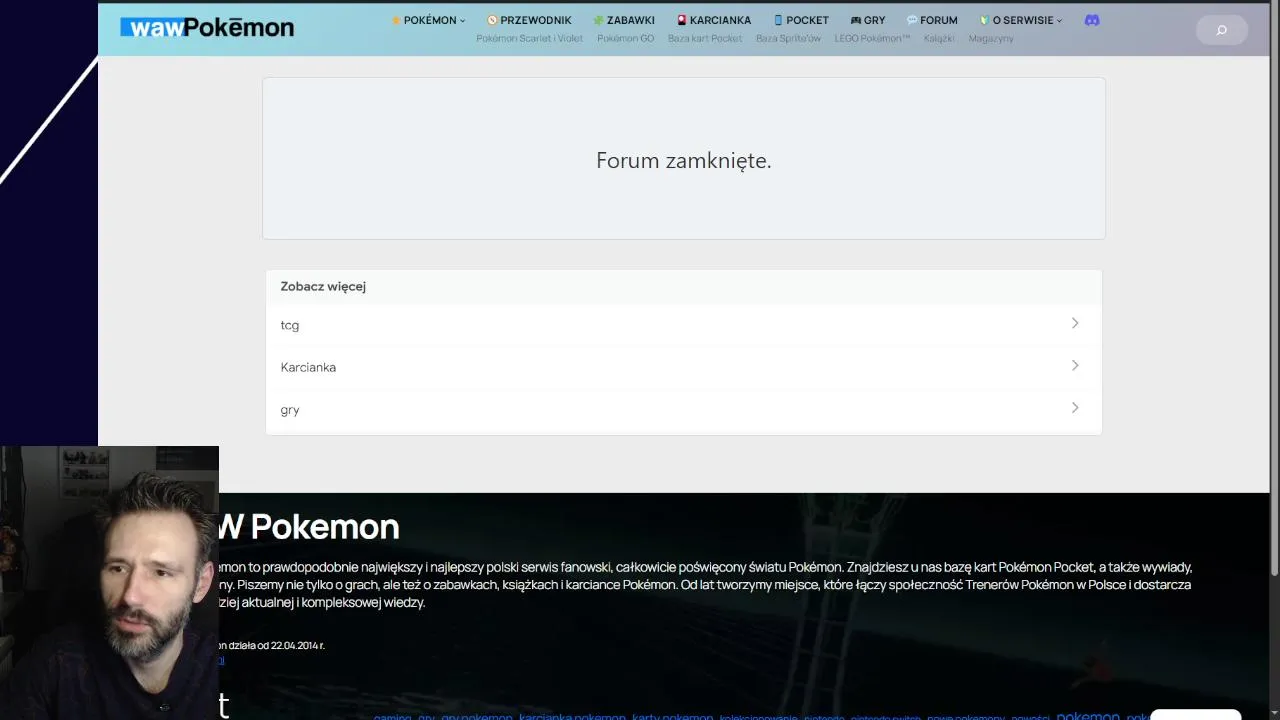Expand the O SERWISIE dropdown menu
The height and width of the screenshot is (720, 1280).
(x=1021, y=20)
